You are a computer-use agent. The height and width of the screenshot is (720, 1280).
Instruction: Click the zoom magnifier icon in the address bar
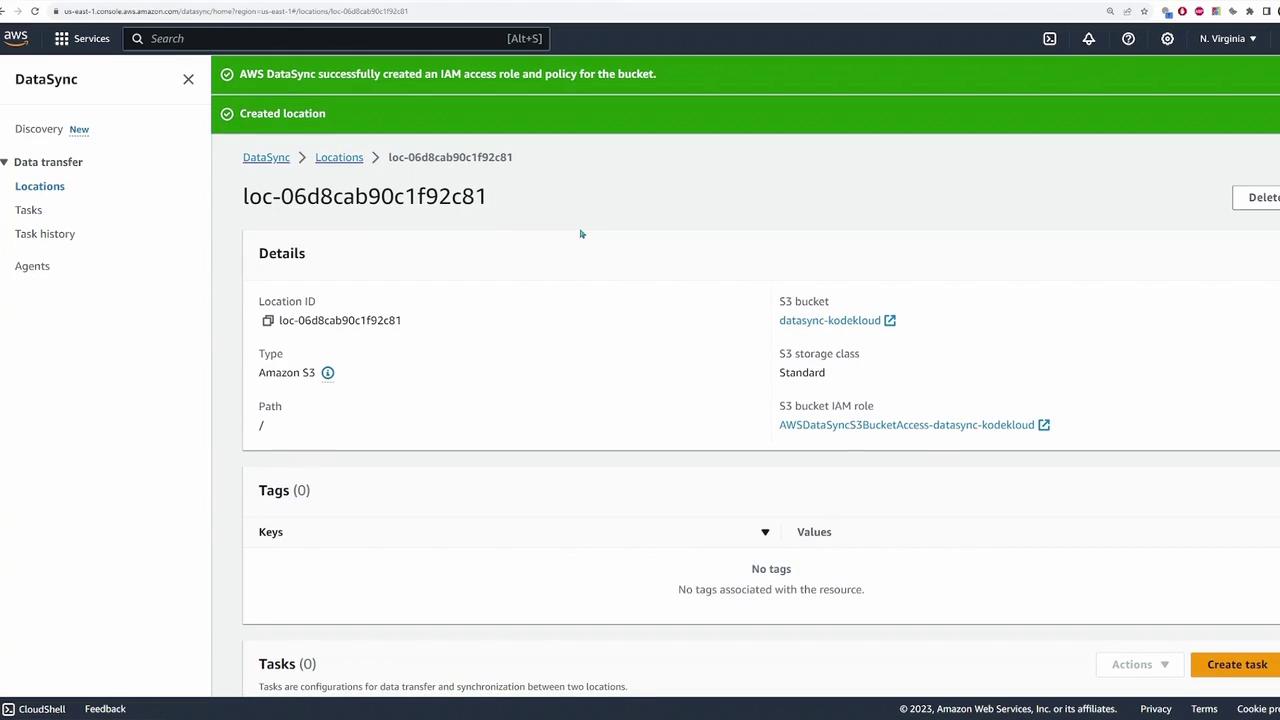coord(1110,11)
